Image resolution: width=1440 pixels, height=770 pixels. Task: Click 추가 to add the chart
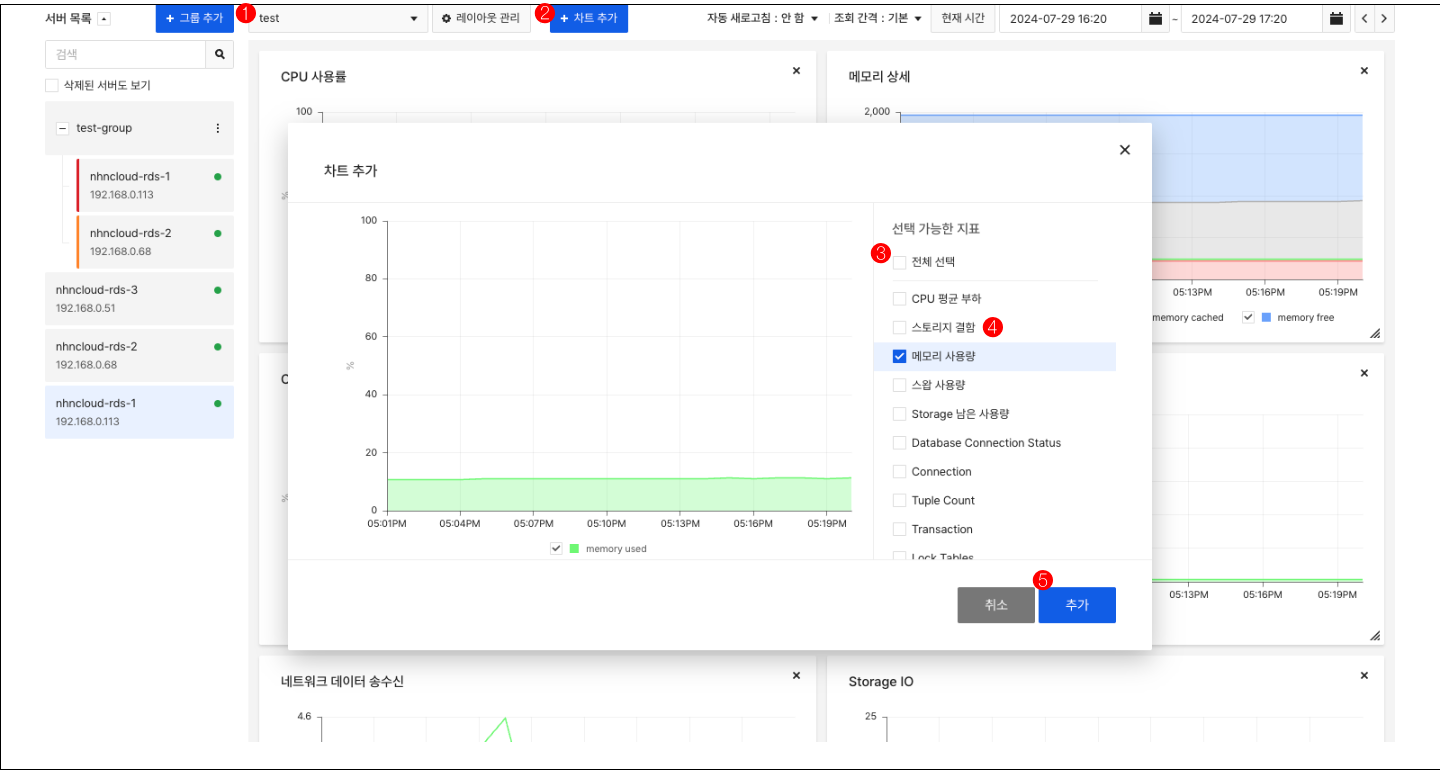pos(1077,605)
